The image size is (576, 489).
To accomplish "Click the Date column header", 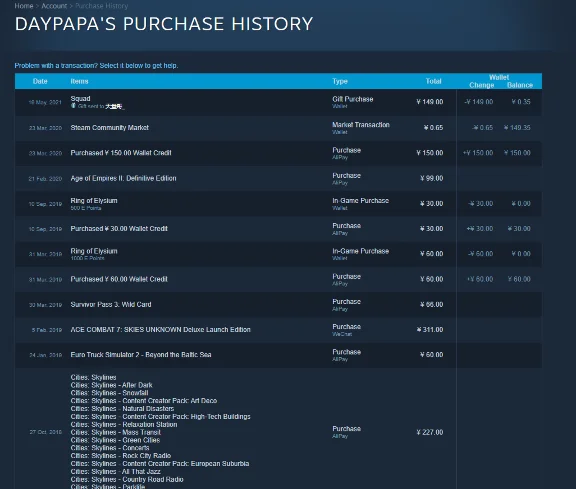I will pos(40,81).
